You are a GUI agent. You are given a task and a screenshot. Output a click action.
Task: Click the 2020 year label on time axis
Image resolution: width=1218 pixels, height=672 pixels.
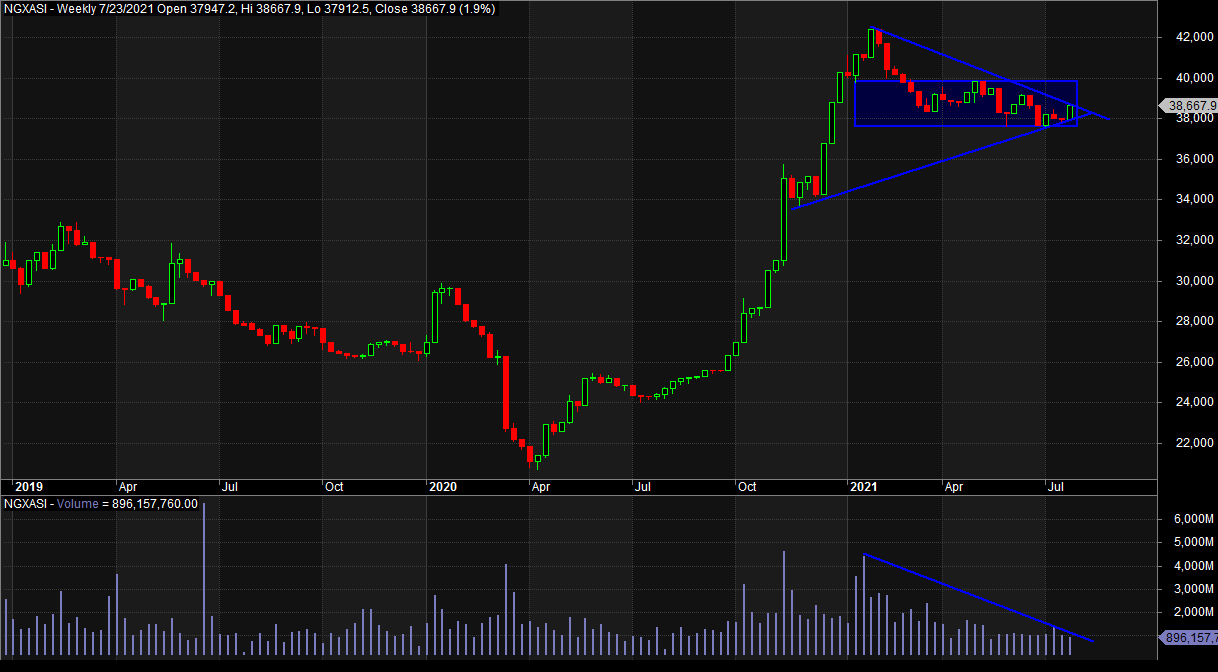441,487
